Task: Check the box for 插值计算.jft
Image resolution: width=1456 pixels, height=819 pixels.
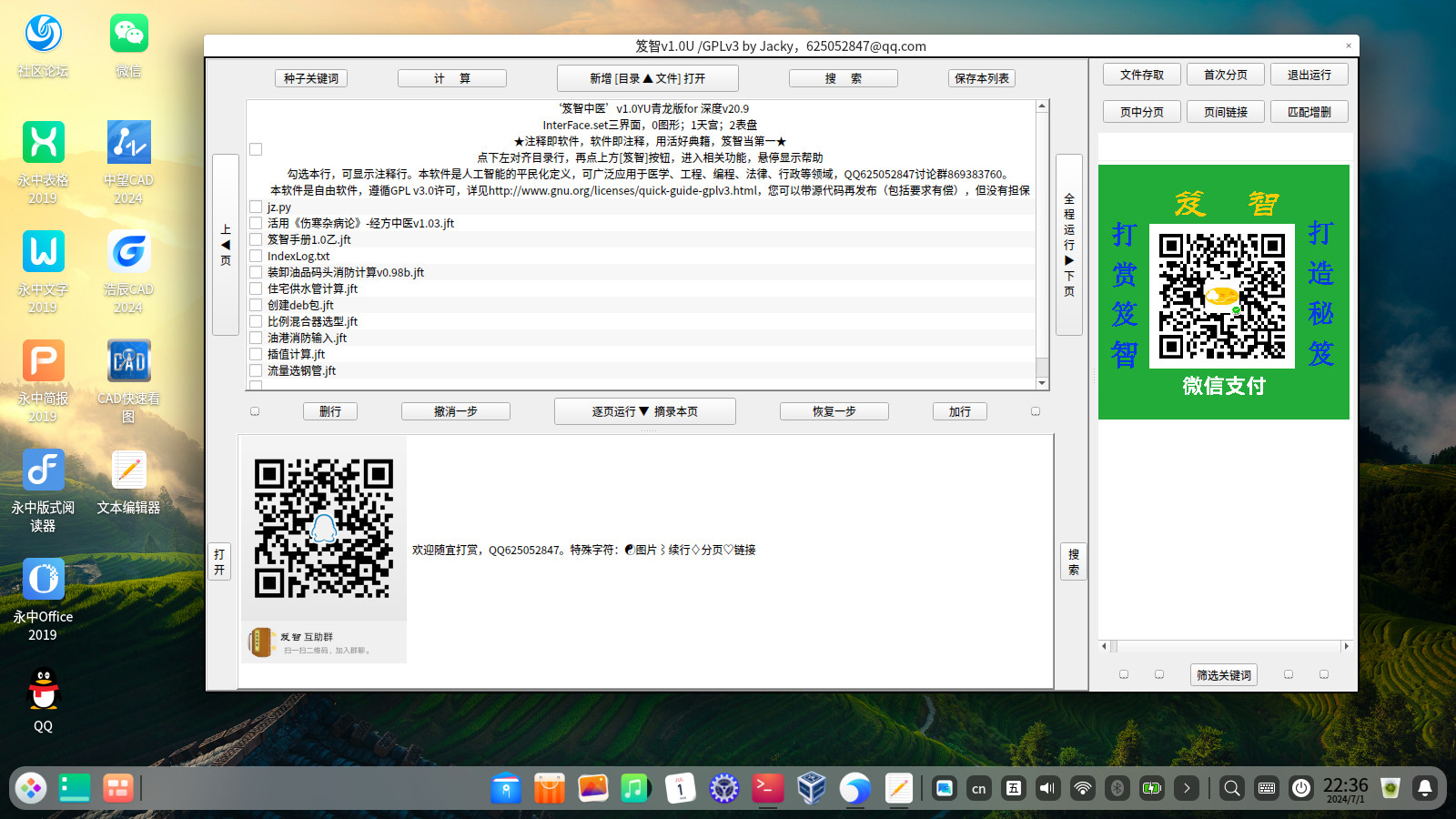Action: tap(256, 354)
